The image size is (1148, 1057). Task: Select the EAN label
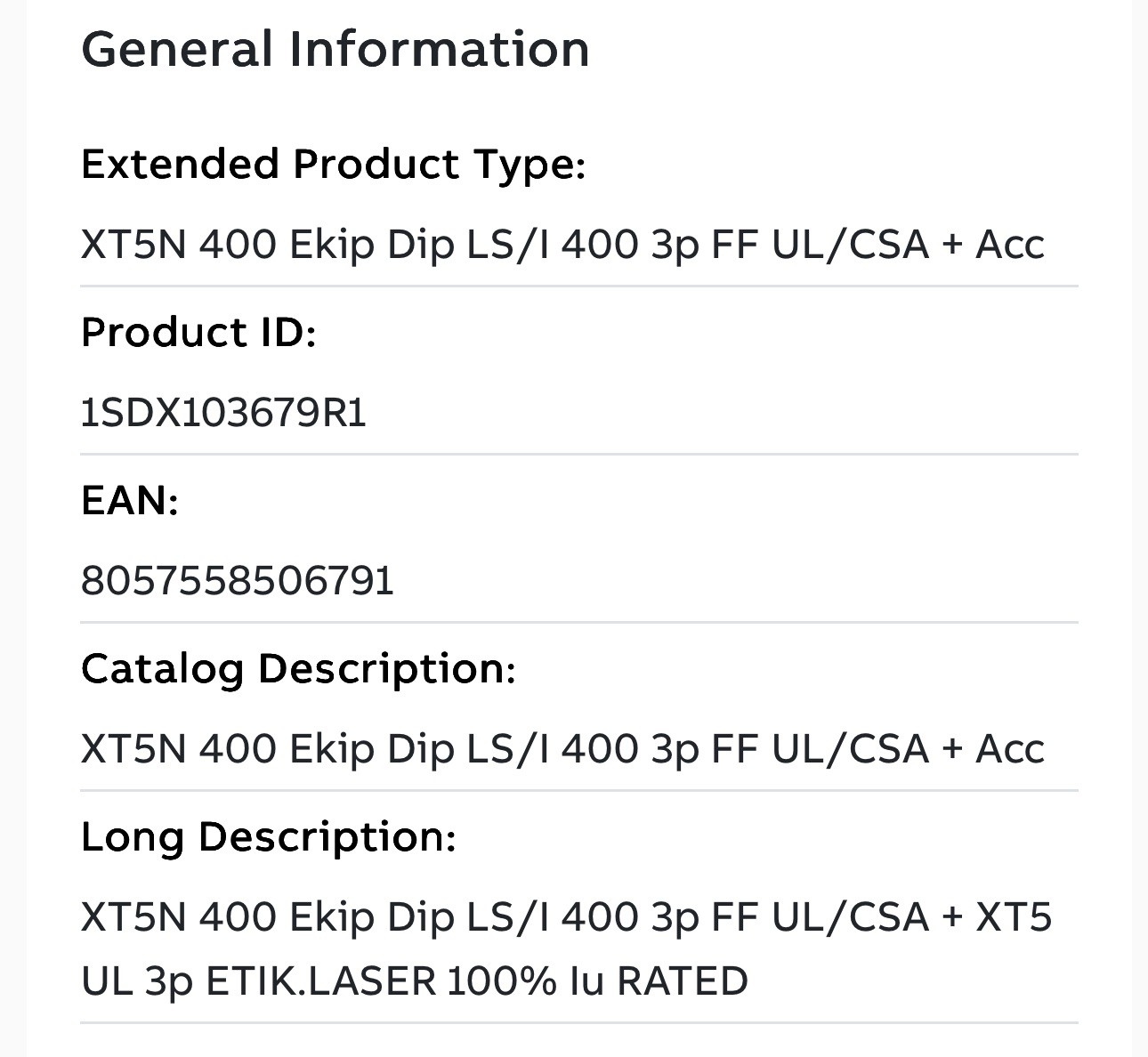(x=130, y=501)
